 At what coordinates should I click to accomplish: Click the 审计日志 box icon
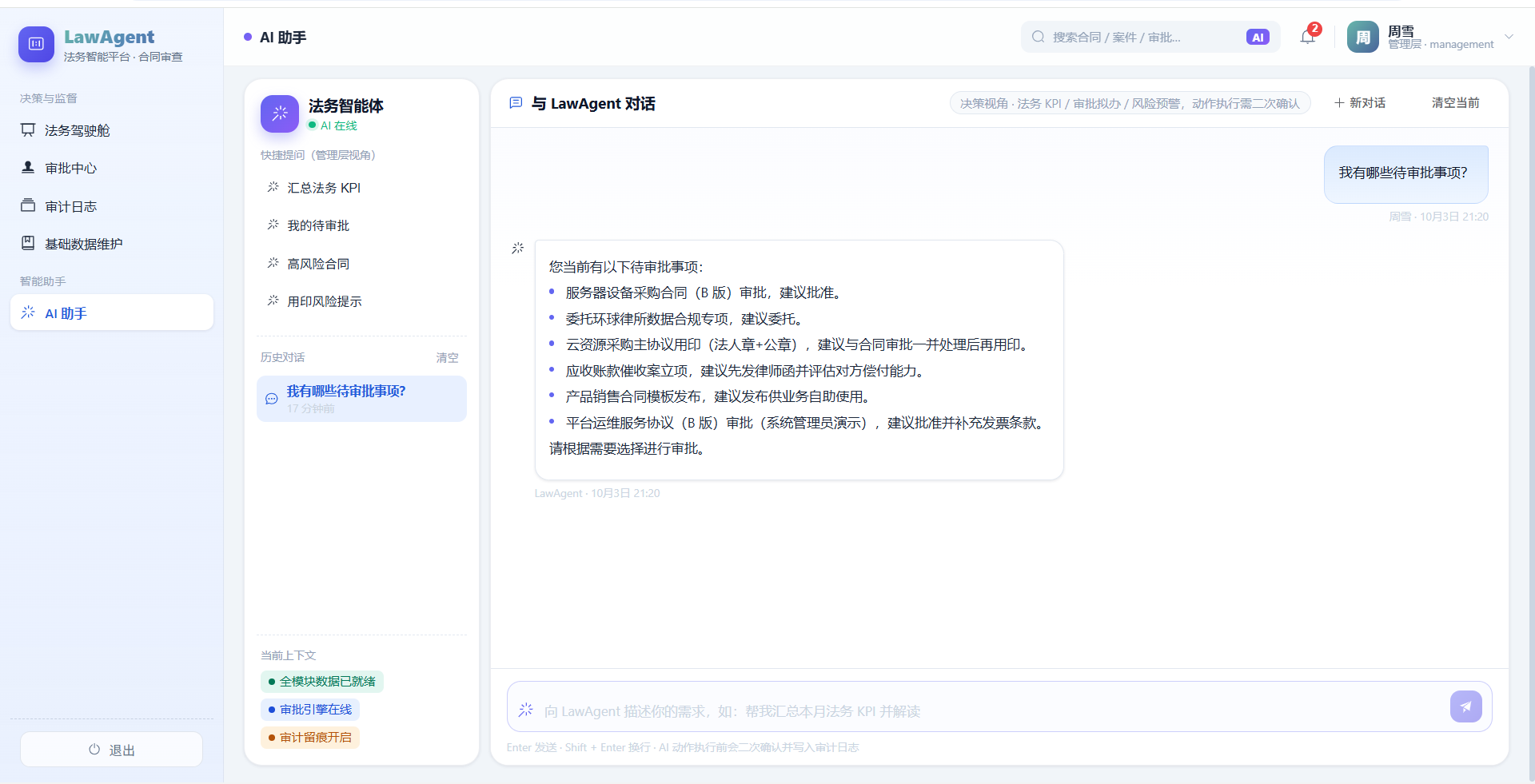(x=28, y=205)
